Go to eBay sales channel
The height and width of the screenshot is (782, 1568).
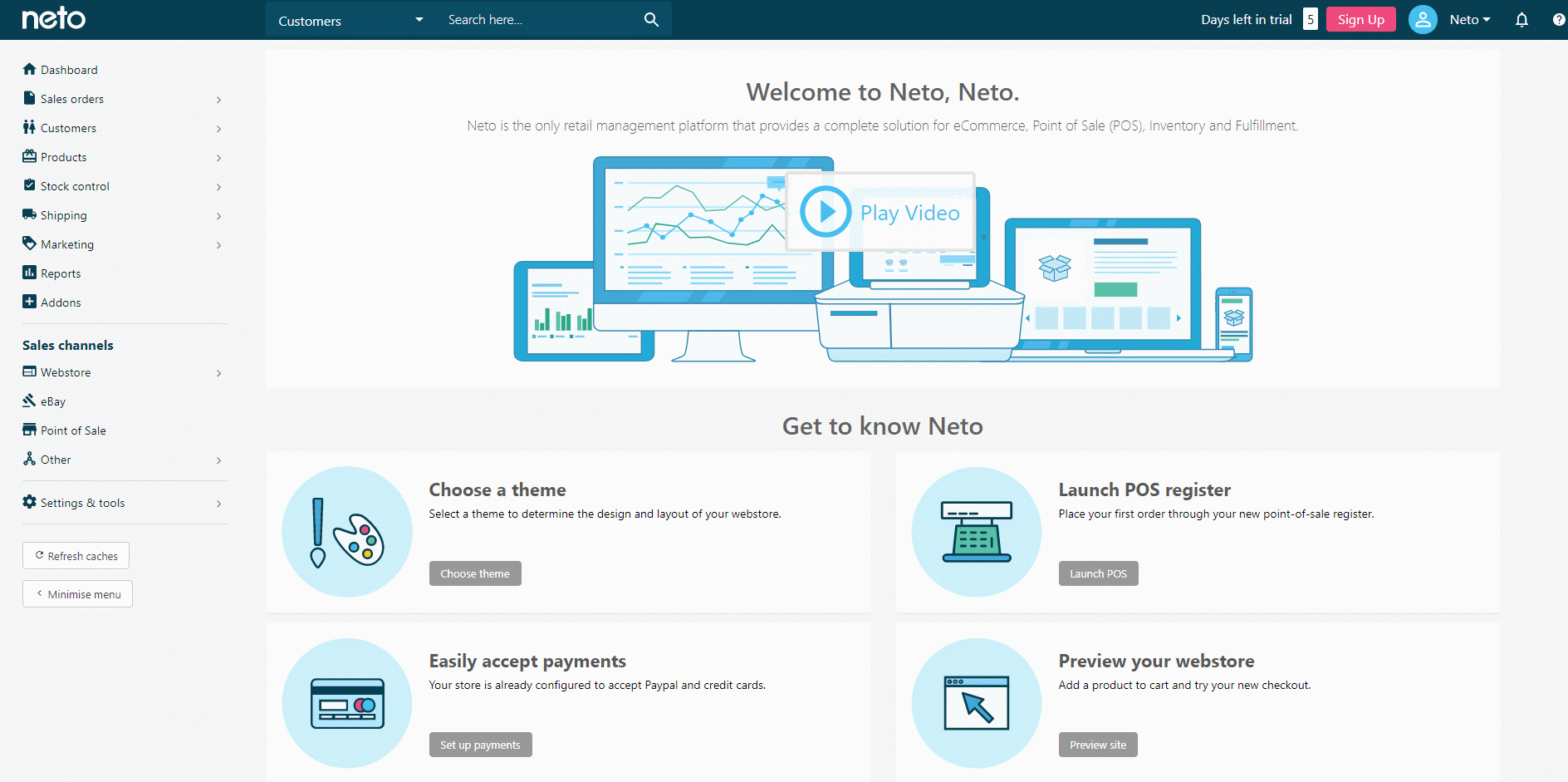click(53, 401)
